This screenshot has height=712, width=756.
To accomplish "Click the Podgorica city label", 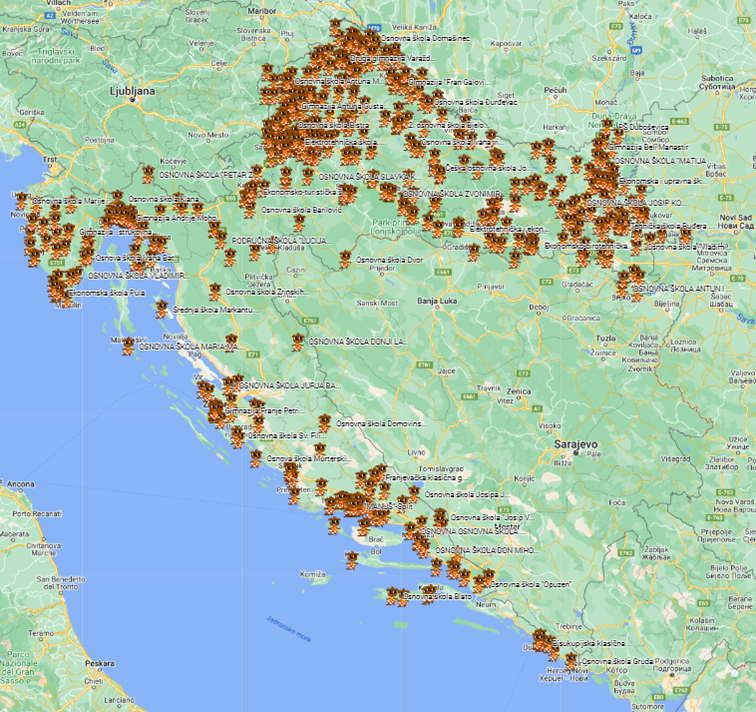I will pos(672,661).
